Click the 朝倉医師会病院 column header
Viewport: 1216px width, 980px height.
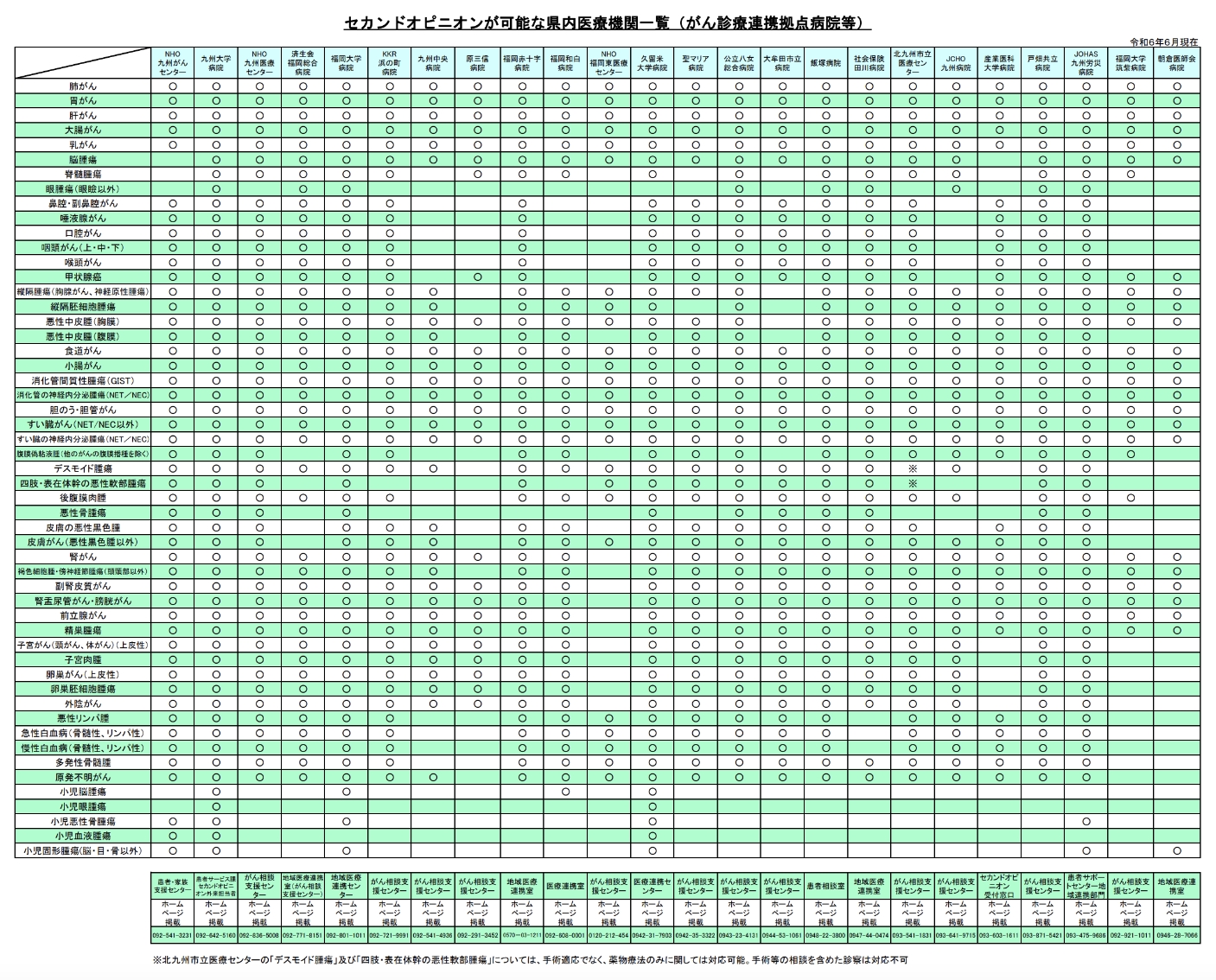(x=1176, y=63)
